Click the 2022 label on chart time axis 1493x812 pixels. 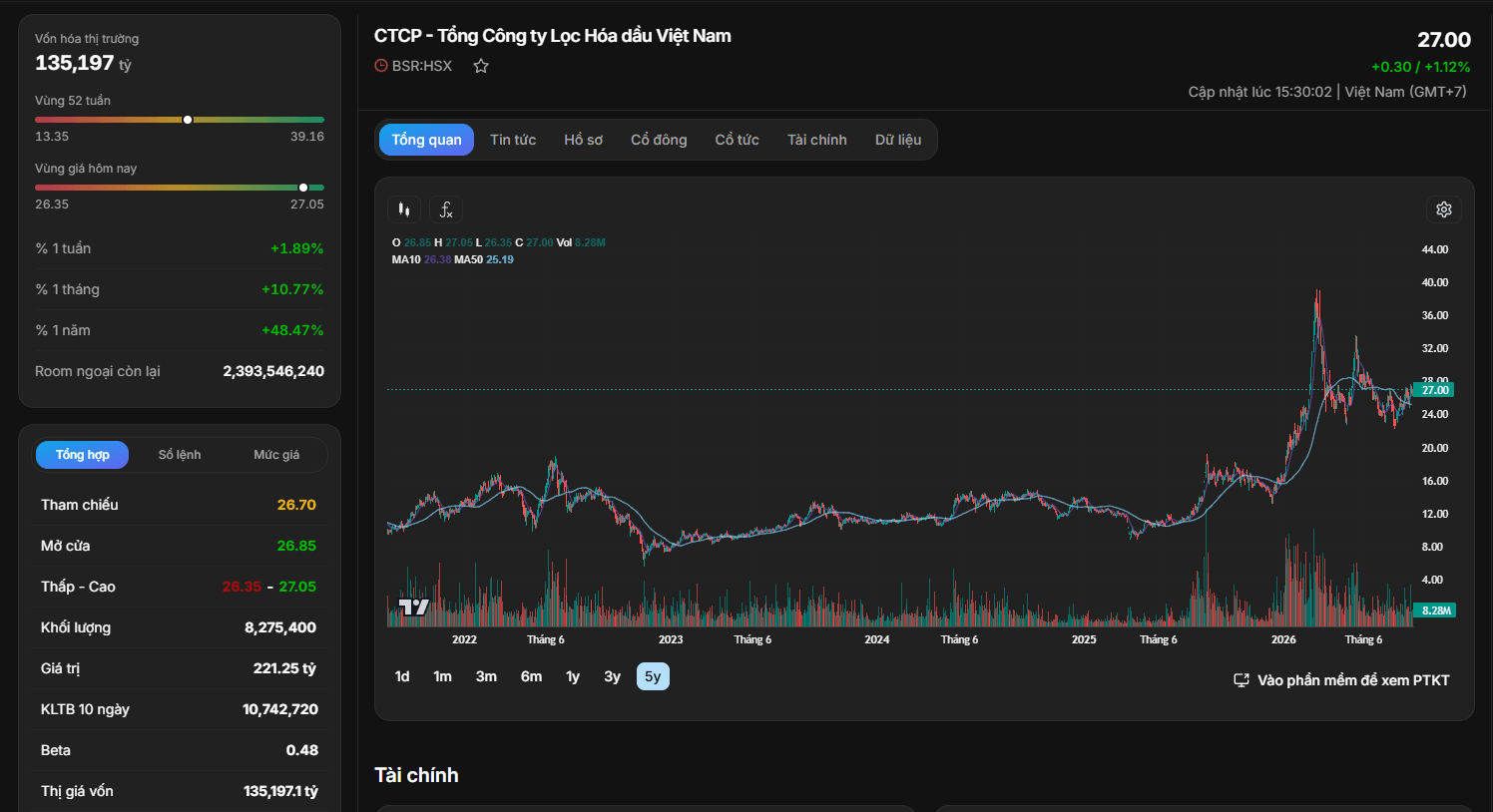click(464, 639)
